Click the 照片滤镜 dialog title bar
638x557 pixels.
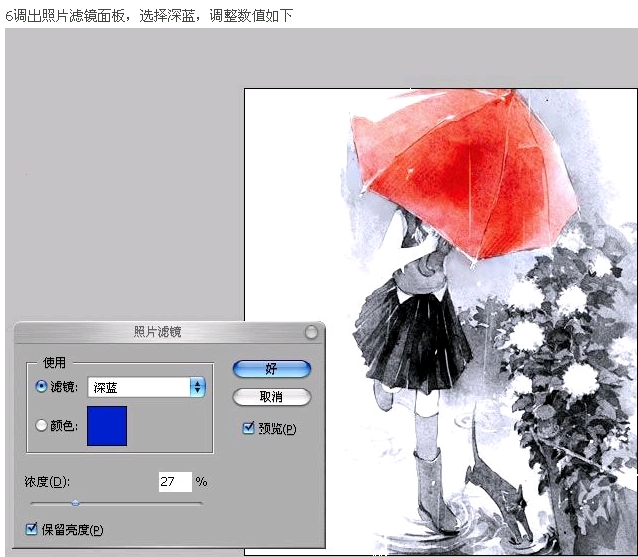click(x=169, y=332)
